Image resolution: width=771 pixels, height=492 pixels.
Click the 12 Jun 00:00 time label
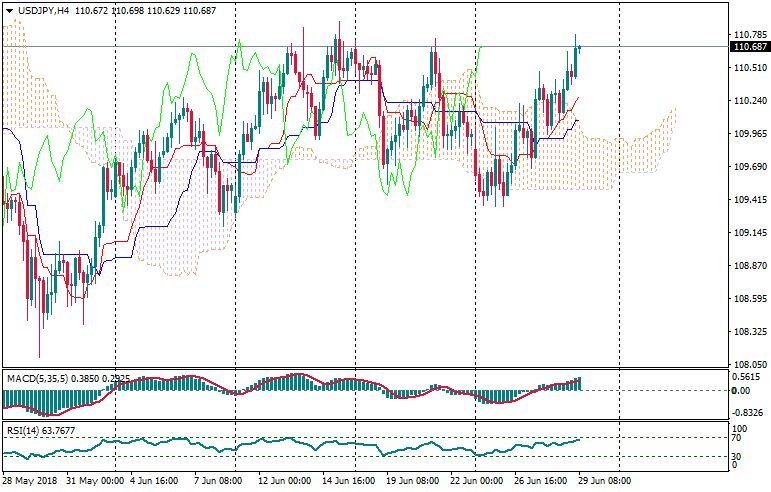click(284, 482)
